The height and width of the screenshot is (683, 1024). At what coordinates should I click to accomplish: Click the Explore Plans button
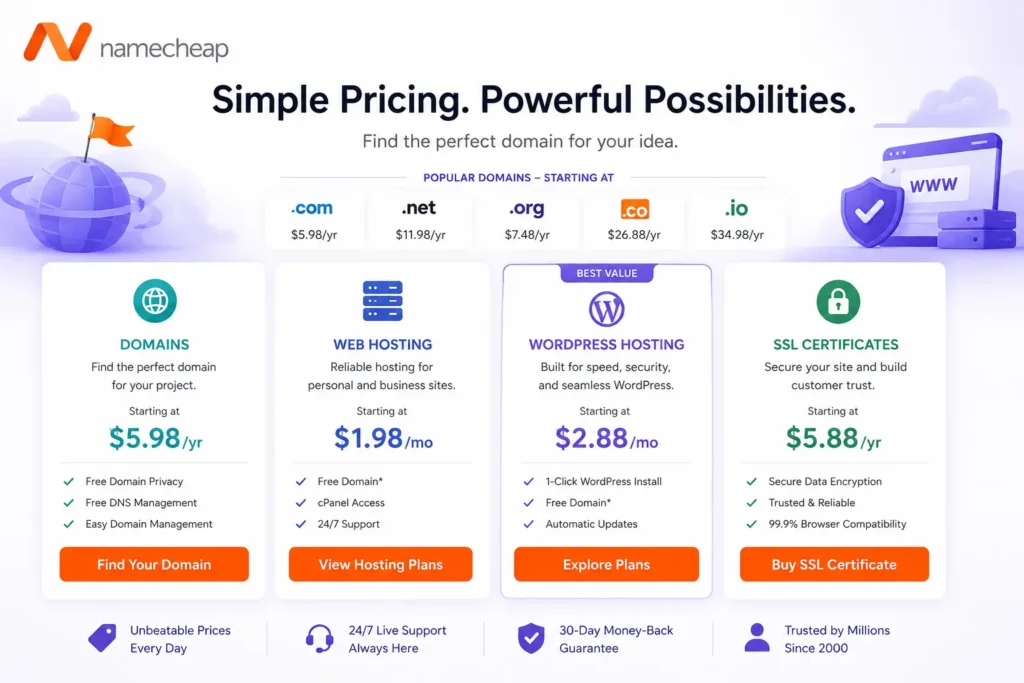click(x=607, y=564)
